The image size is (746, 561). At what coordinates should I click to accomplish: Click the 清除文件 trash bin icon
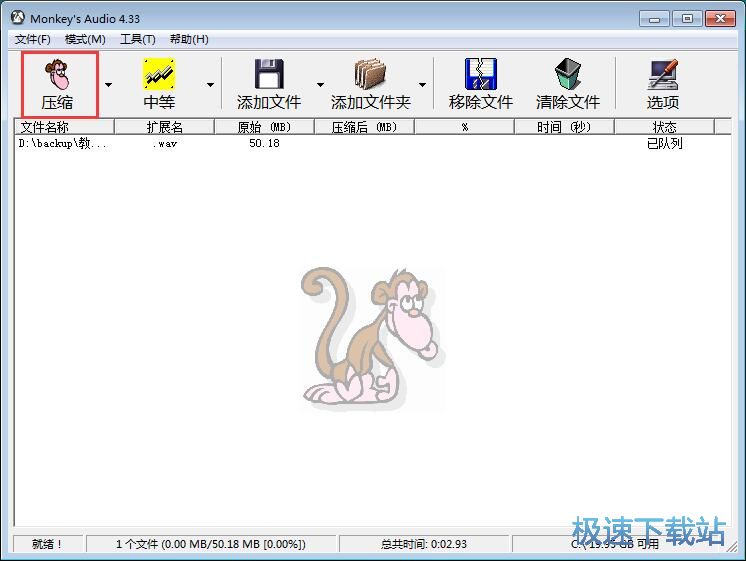click(568, 74)
